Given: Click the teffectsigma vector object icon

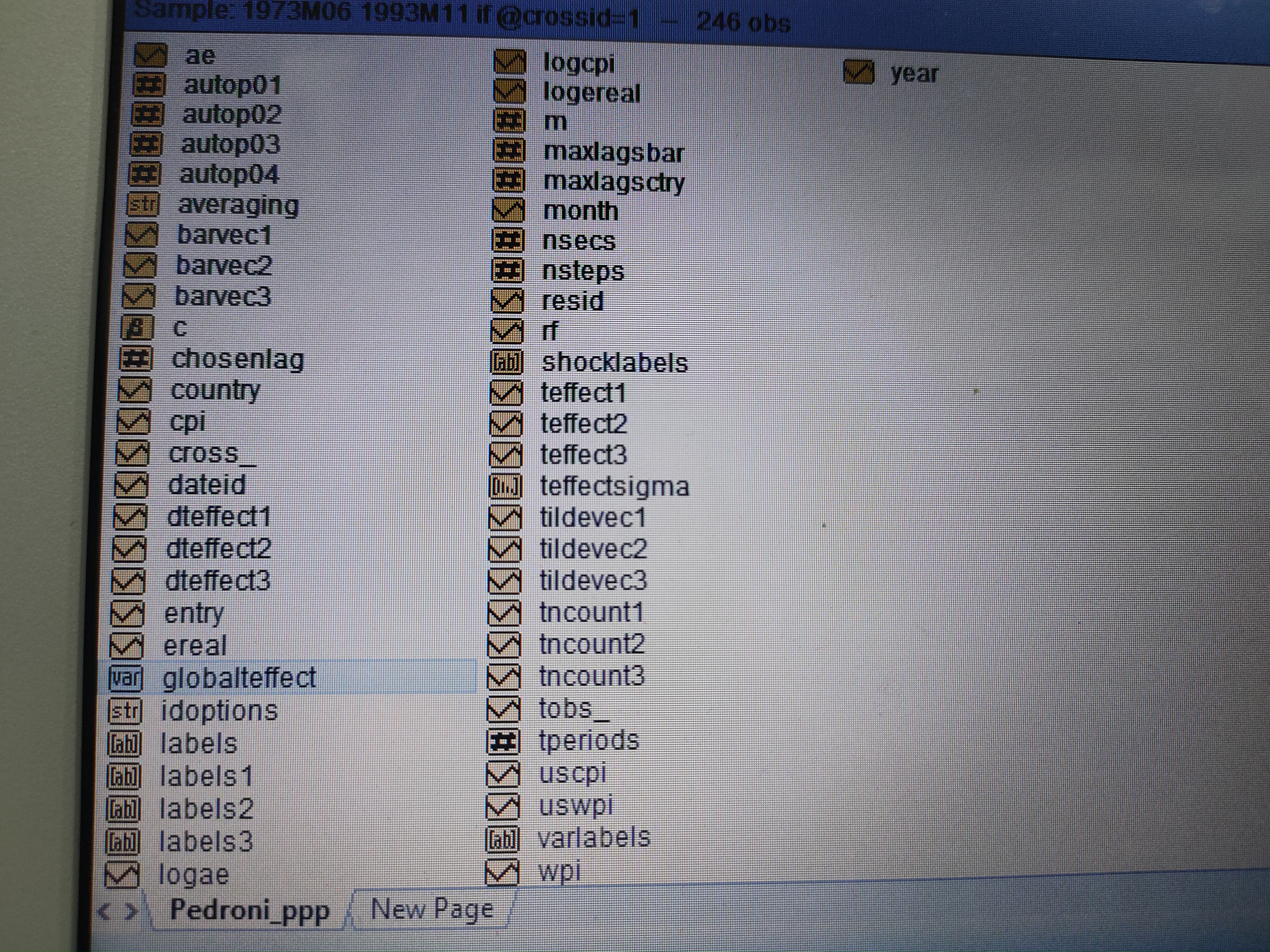Looking at the screenshot, I should pos(506,486).
